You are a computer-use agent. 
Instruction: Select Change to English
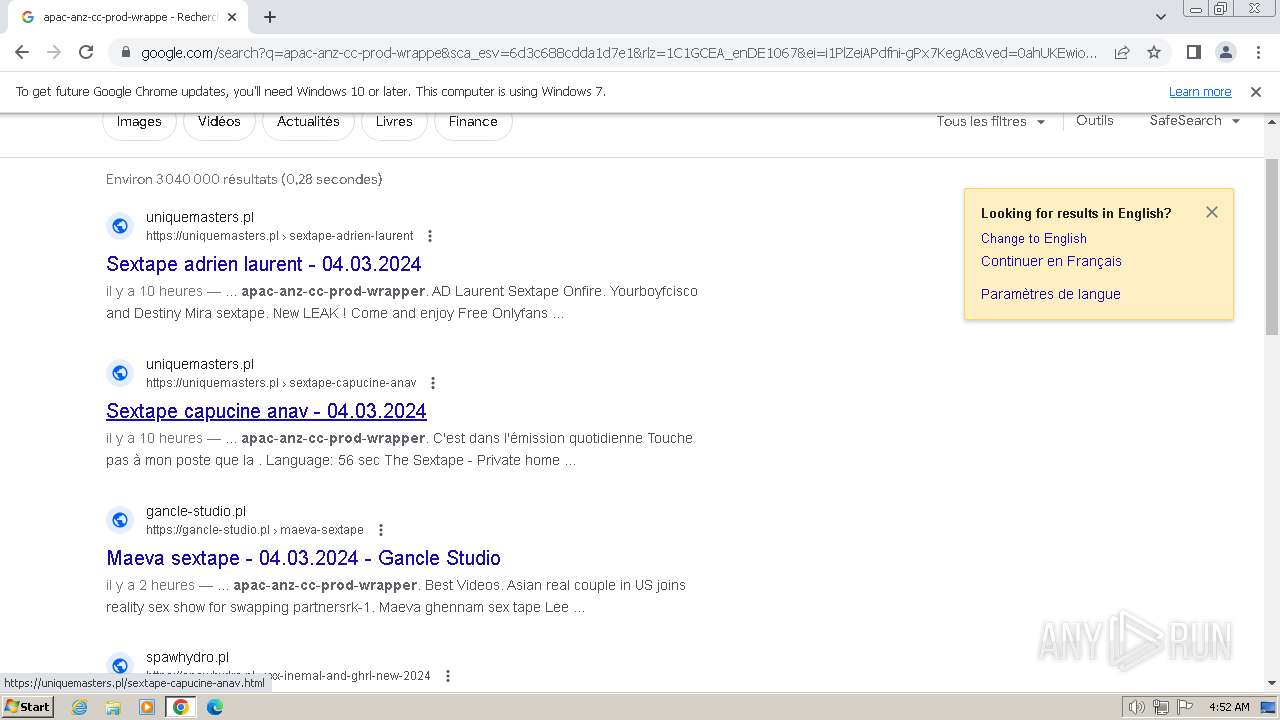coord(1033,238)
